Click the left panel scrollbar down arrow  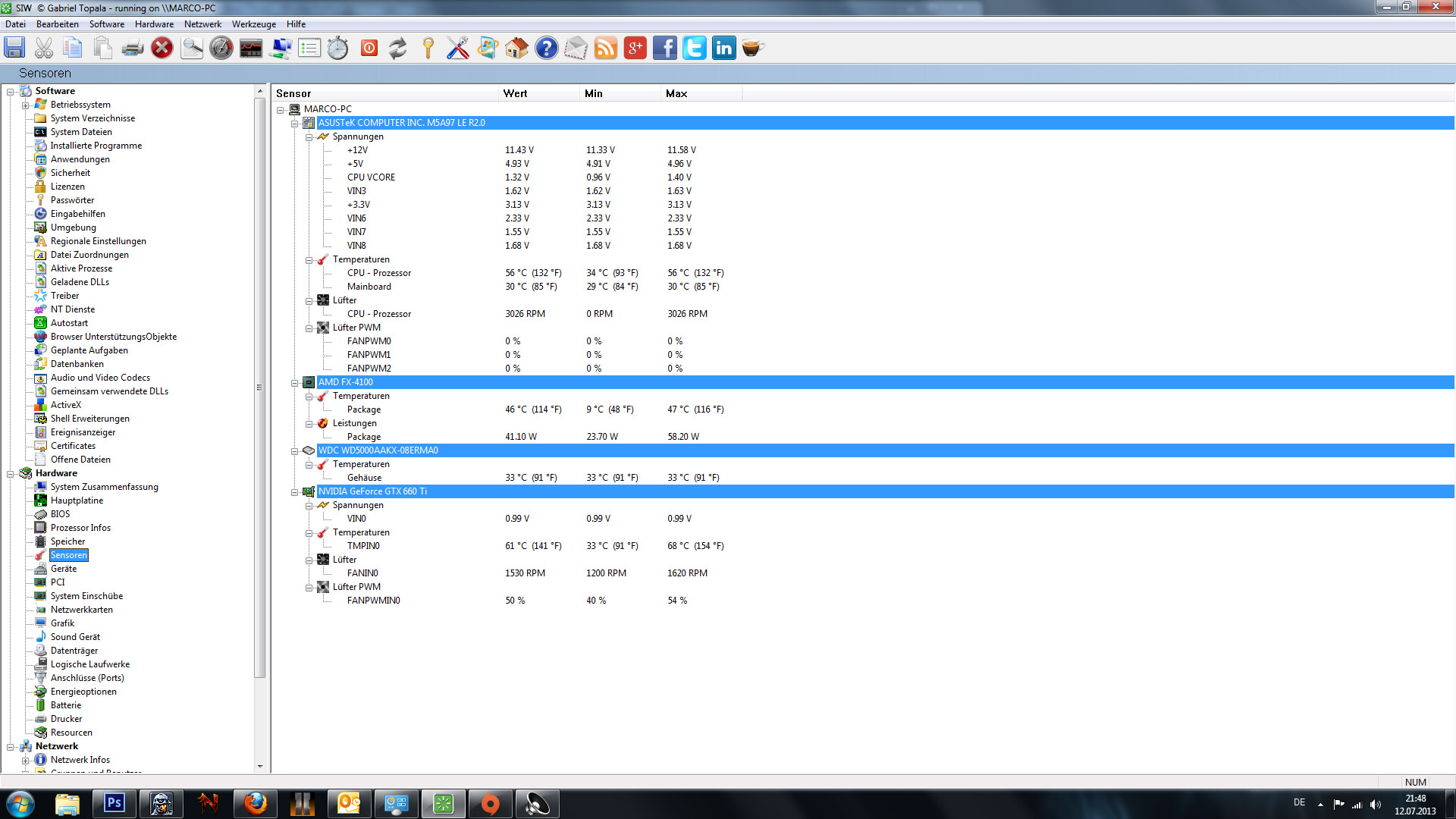coord(260,767)
